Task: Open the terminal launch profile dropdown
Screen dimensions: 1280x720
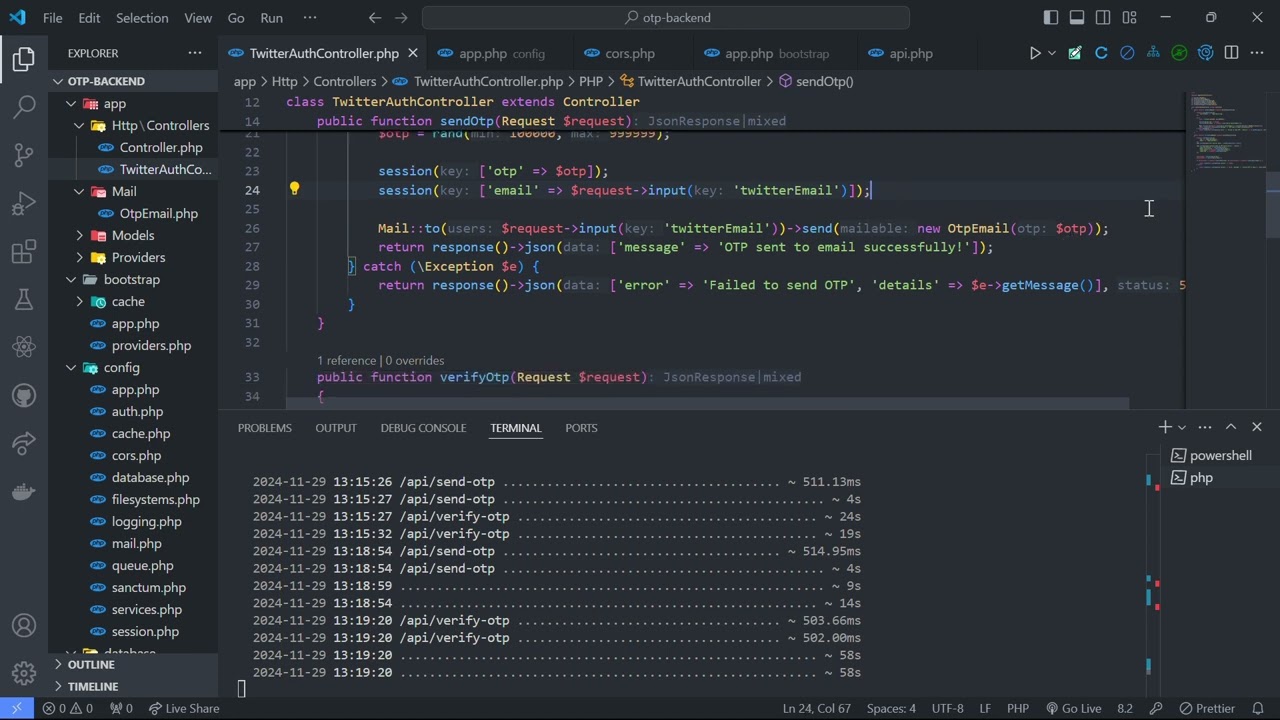Action: click(x=1181, y=427)
